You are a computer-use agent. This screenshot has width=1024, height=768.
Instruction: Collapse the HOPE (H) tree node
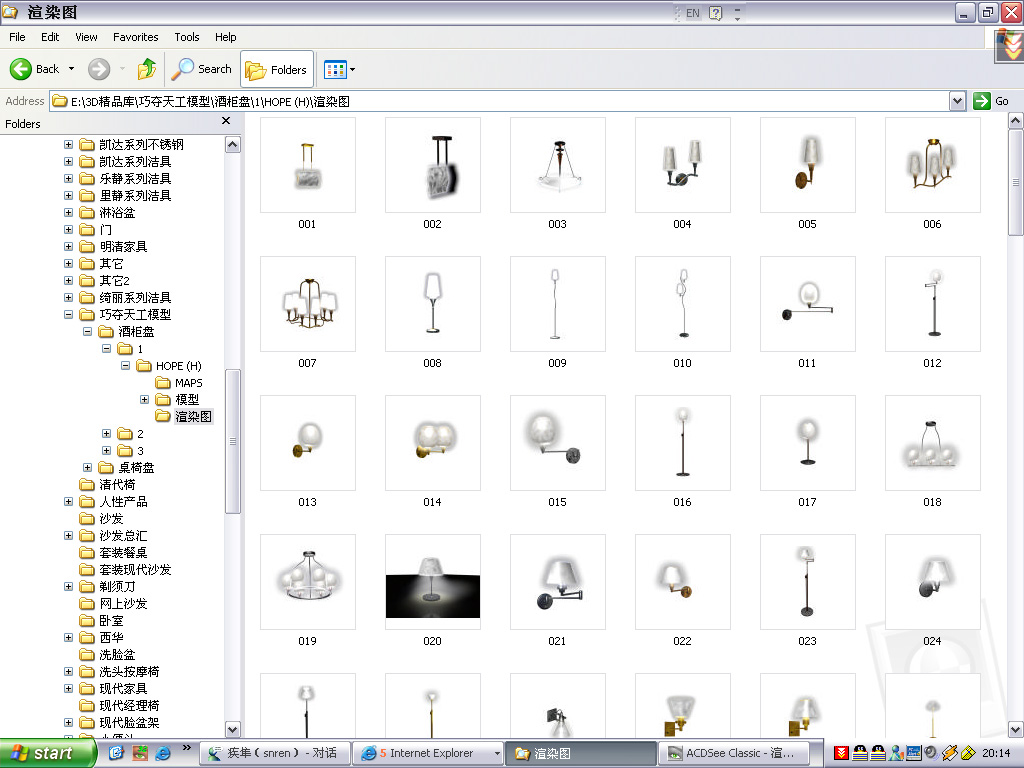click(126, 366)
